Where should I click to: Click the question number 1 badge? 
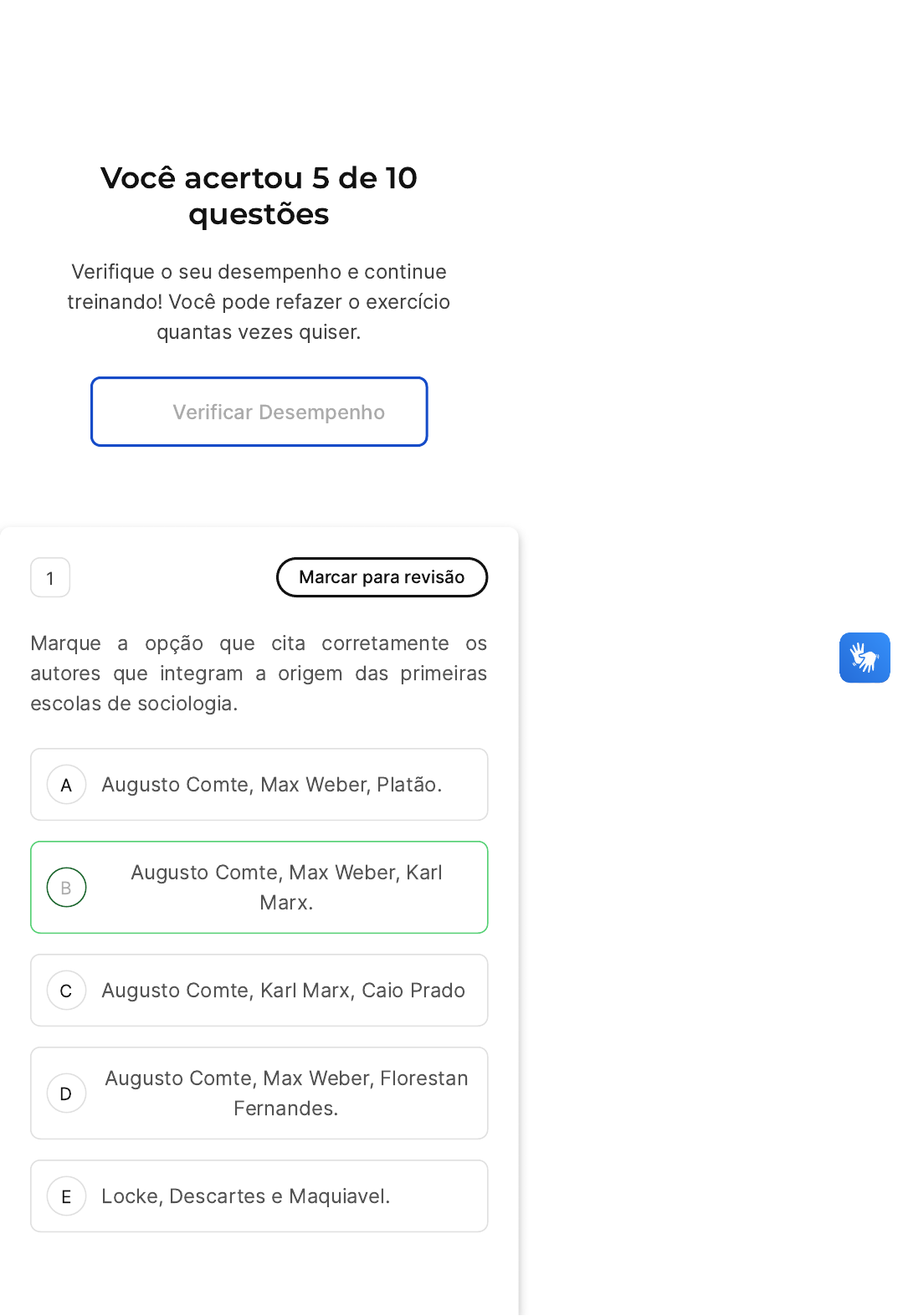pyautogui.click(x=50, y=577)
